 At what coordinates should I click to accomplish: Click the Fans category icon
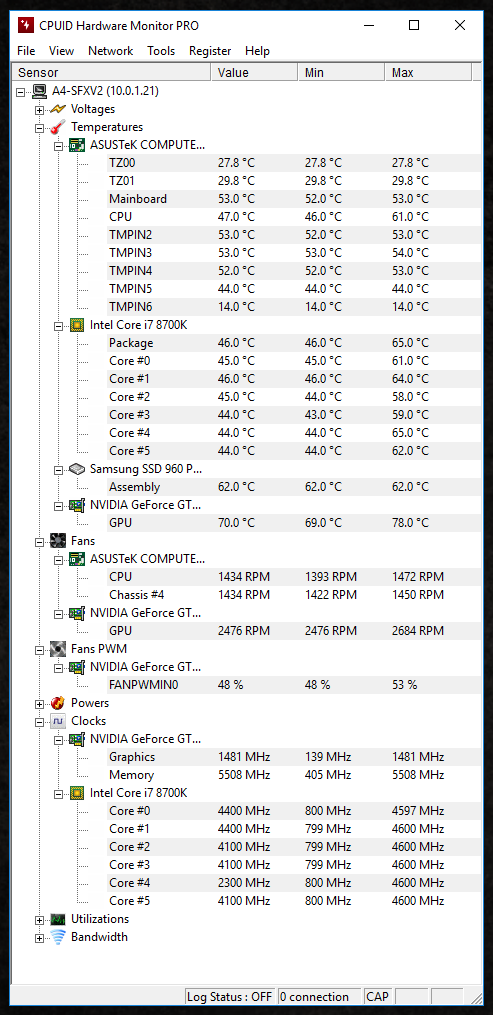coord(59,541)
